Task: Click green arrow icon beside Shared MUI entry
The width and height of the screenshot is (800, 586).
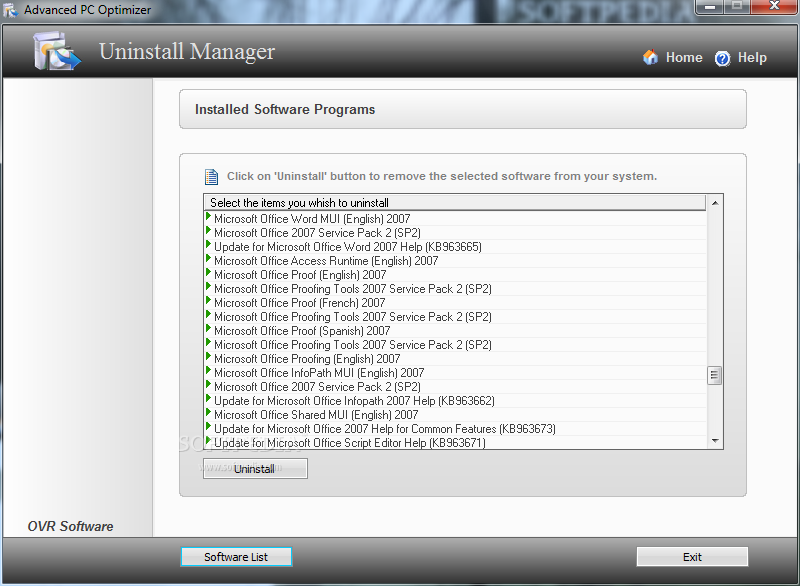Action: [208, 412]
